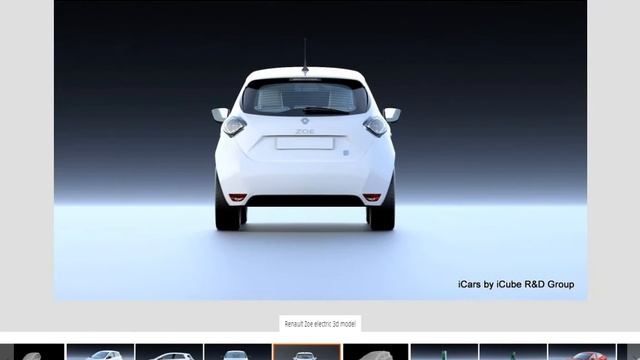Viewport: 640px width, 360px height.
Task: Click the main Renault Zoe rear-view image
Action: pos(320,150)
